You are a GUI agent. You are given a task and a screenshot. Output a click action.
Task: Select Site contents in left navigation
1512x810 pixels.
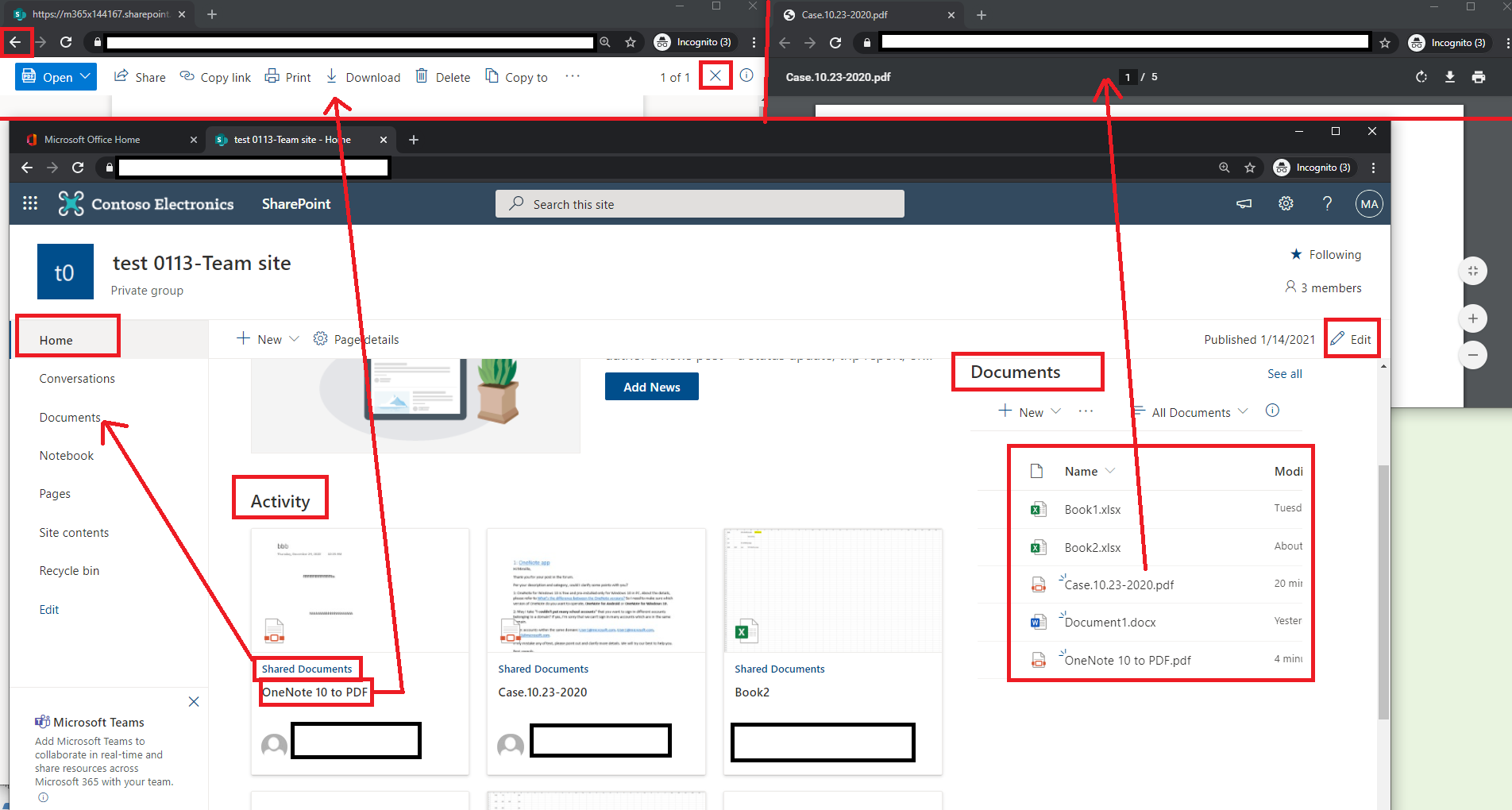(74, 532)
